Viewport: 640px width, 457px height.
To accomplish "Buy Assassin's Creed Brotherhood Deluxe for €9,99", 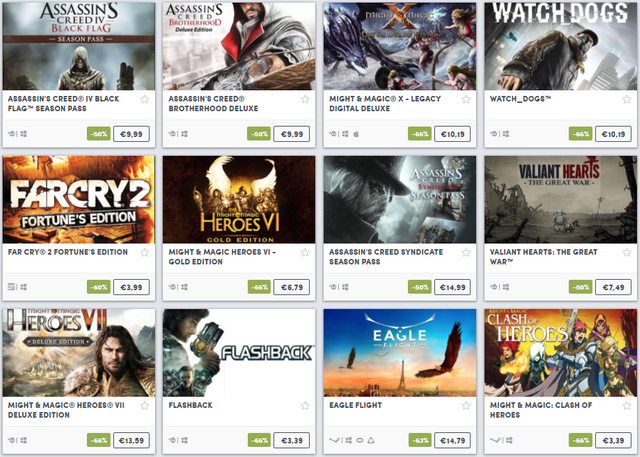I will (291, 134).
